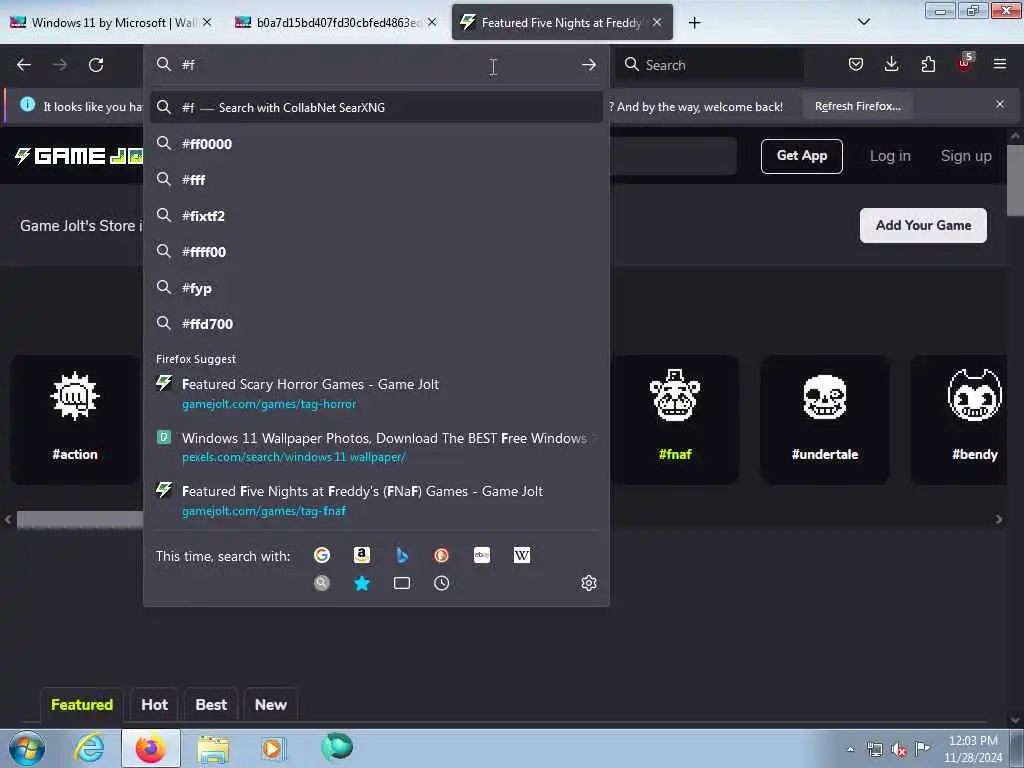Choose the #fixtf2 search suggestion

coord(376,216)
